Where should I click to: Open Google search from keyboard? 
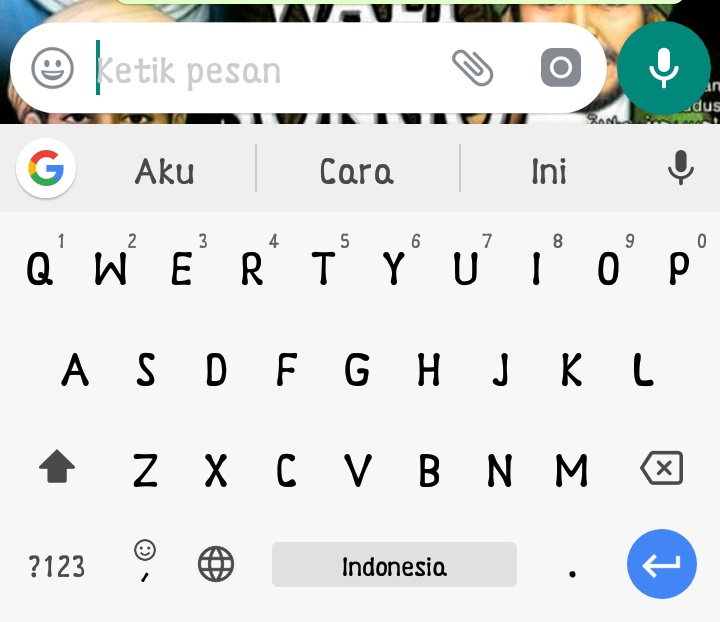[46, 168]
